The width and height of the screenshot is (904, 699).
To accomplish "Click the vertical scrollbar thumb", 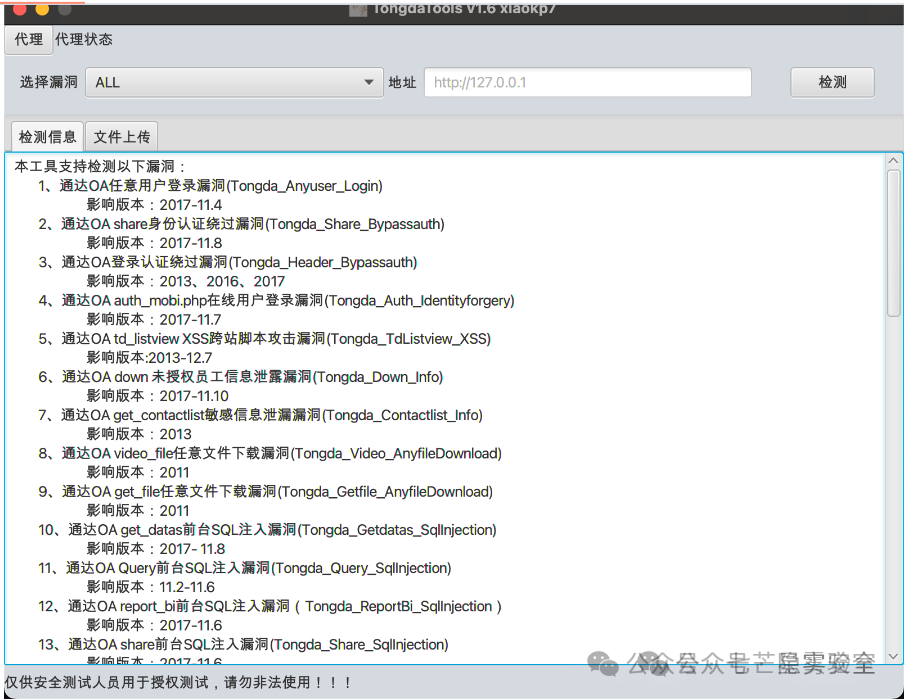I will point(893,243).
